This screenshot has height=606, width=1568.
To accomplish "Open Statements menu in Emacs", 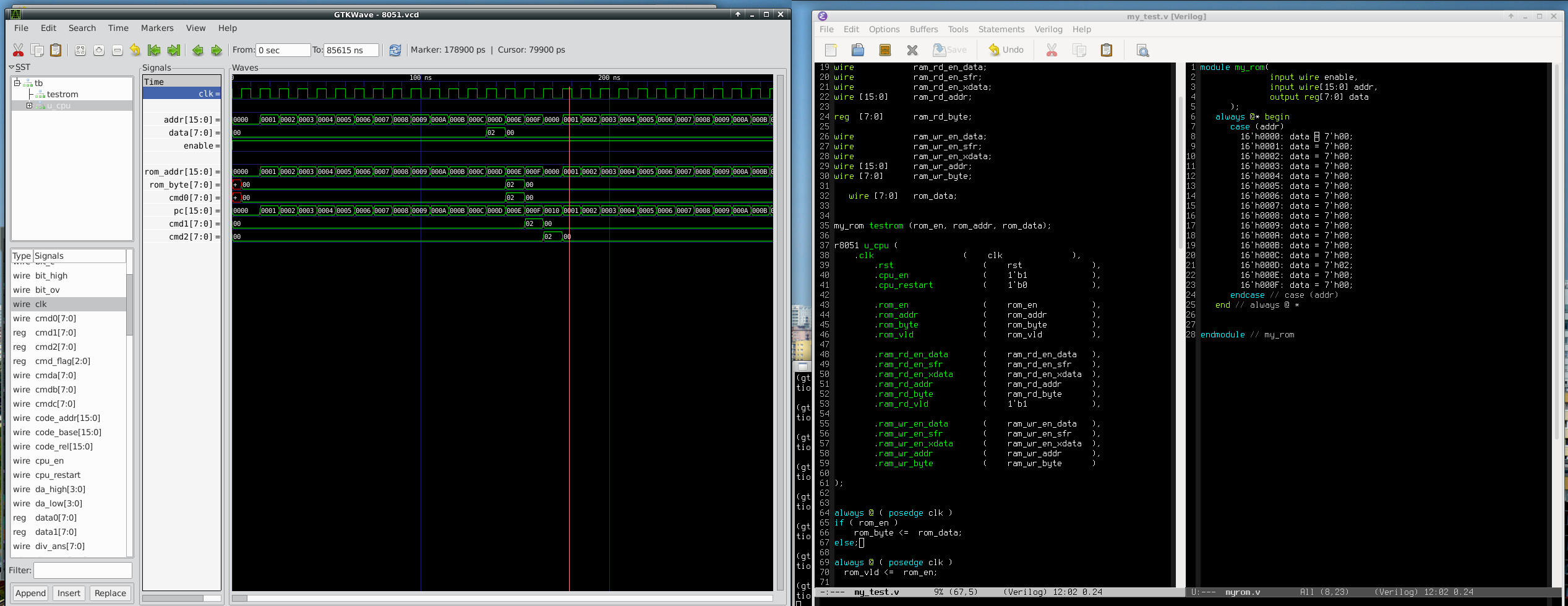I will click(1001, 29).
